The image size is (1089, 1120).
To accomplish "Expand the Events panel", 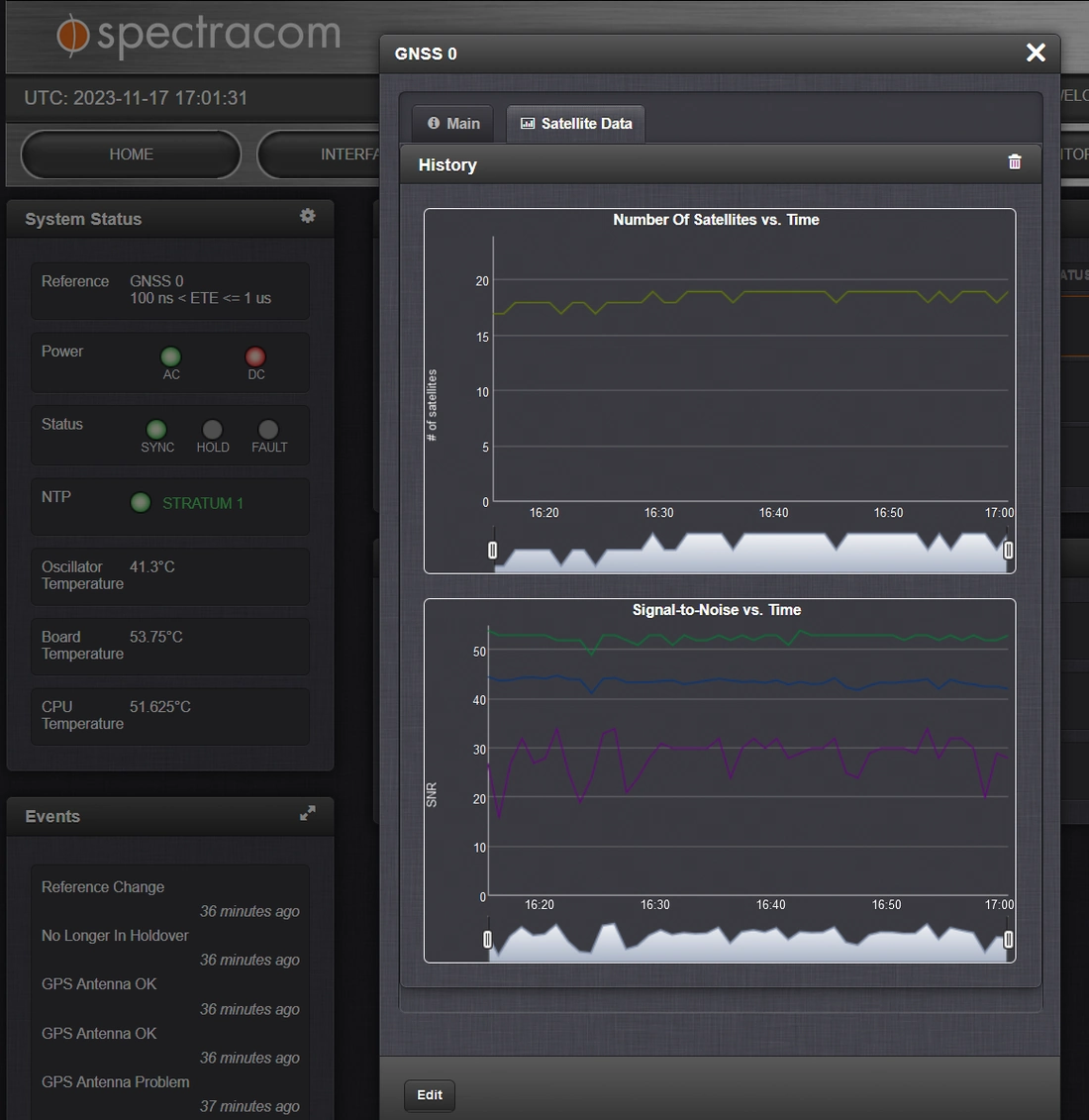I will [x=308, y=813].
